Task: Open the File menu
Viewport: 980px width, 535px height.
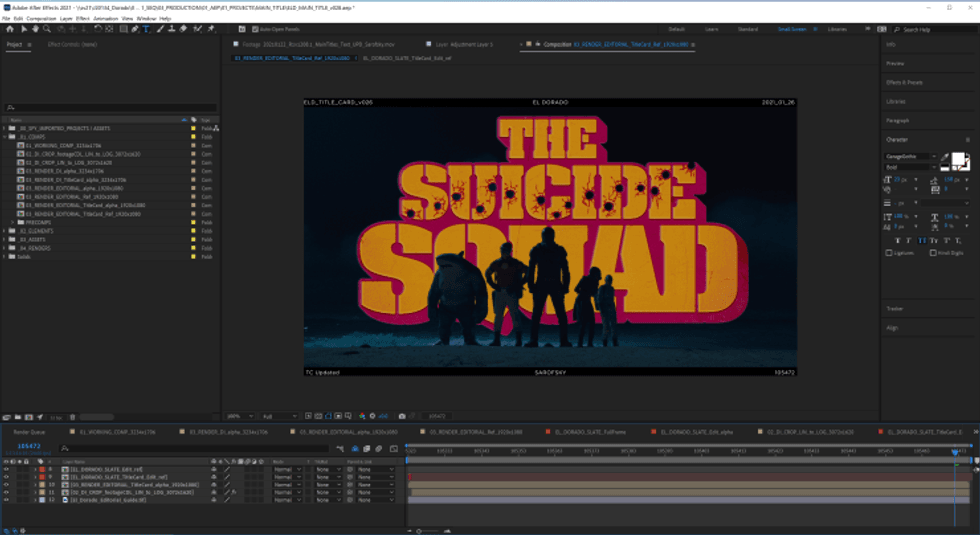Action: point(6,19)
